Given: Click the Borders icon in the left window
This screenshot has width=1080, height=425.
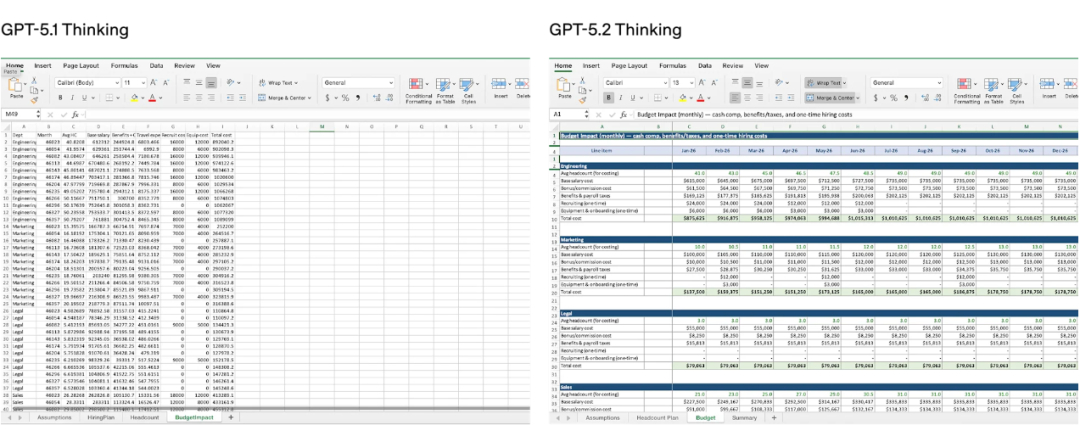Looking at the screenshot, I should point(110,98).
